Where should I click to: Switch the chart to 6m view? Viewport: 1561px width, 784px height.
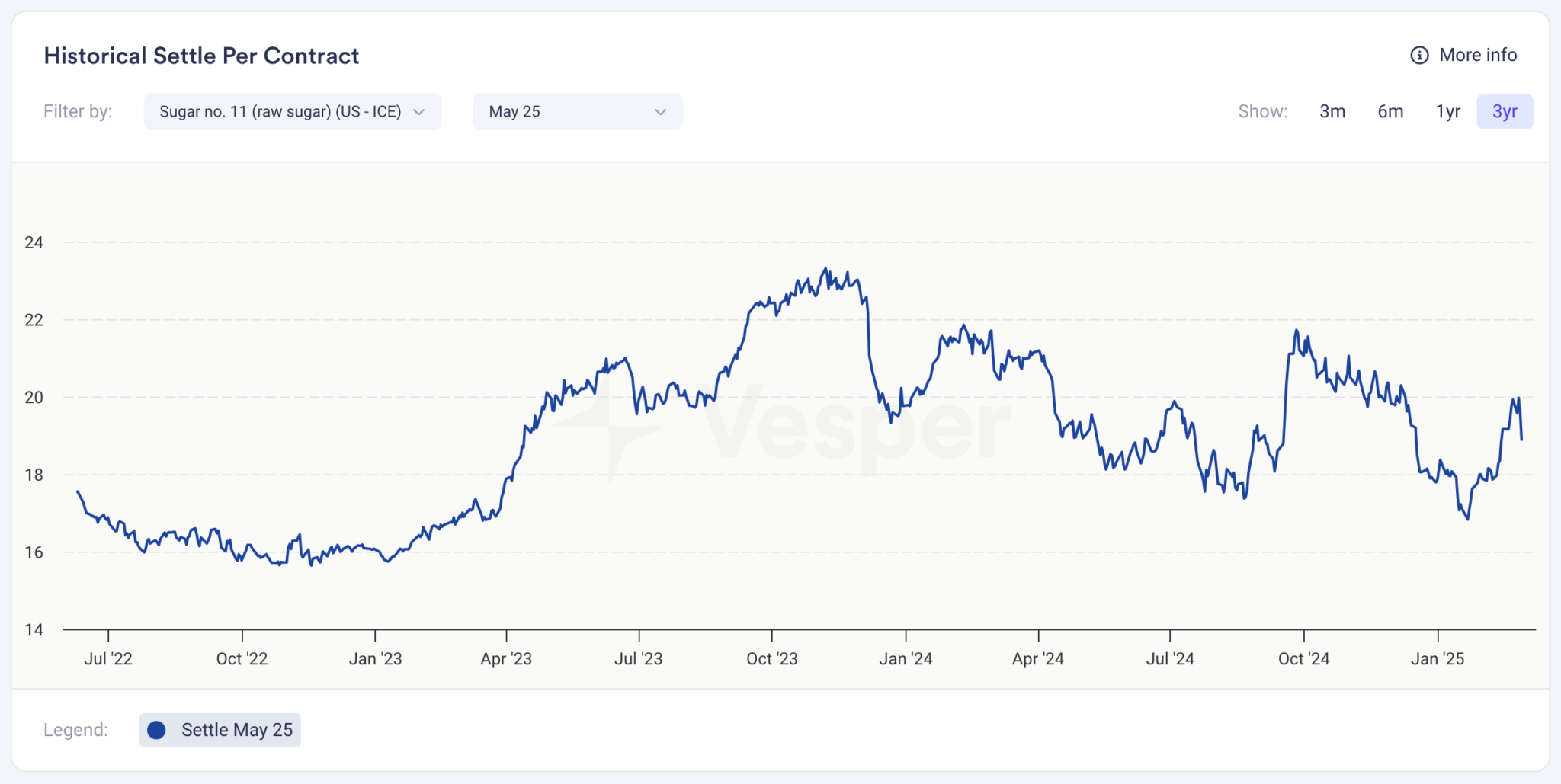pyautogui.click(x=1390, y=111)
